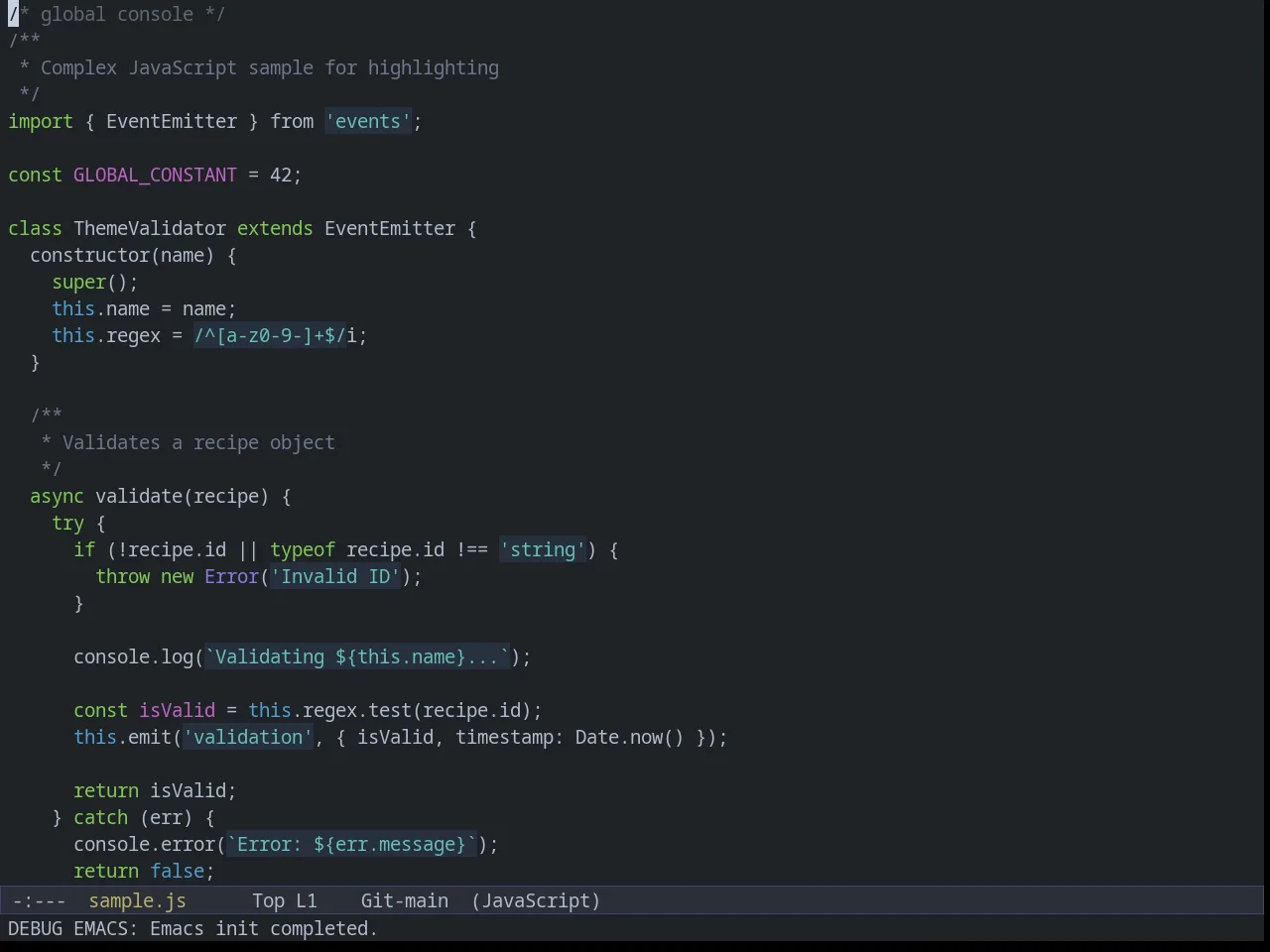The height and width of the screenshot is (952, 1270).
Task: Click the typeof operator
Action: 303,549
